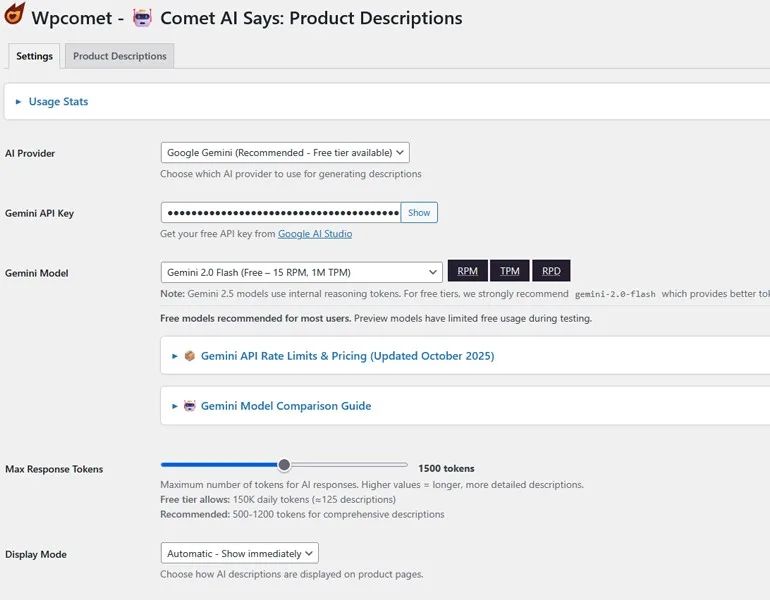Open the AI Provider dropdown

pos(285,153)
